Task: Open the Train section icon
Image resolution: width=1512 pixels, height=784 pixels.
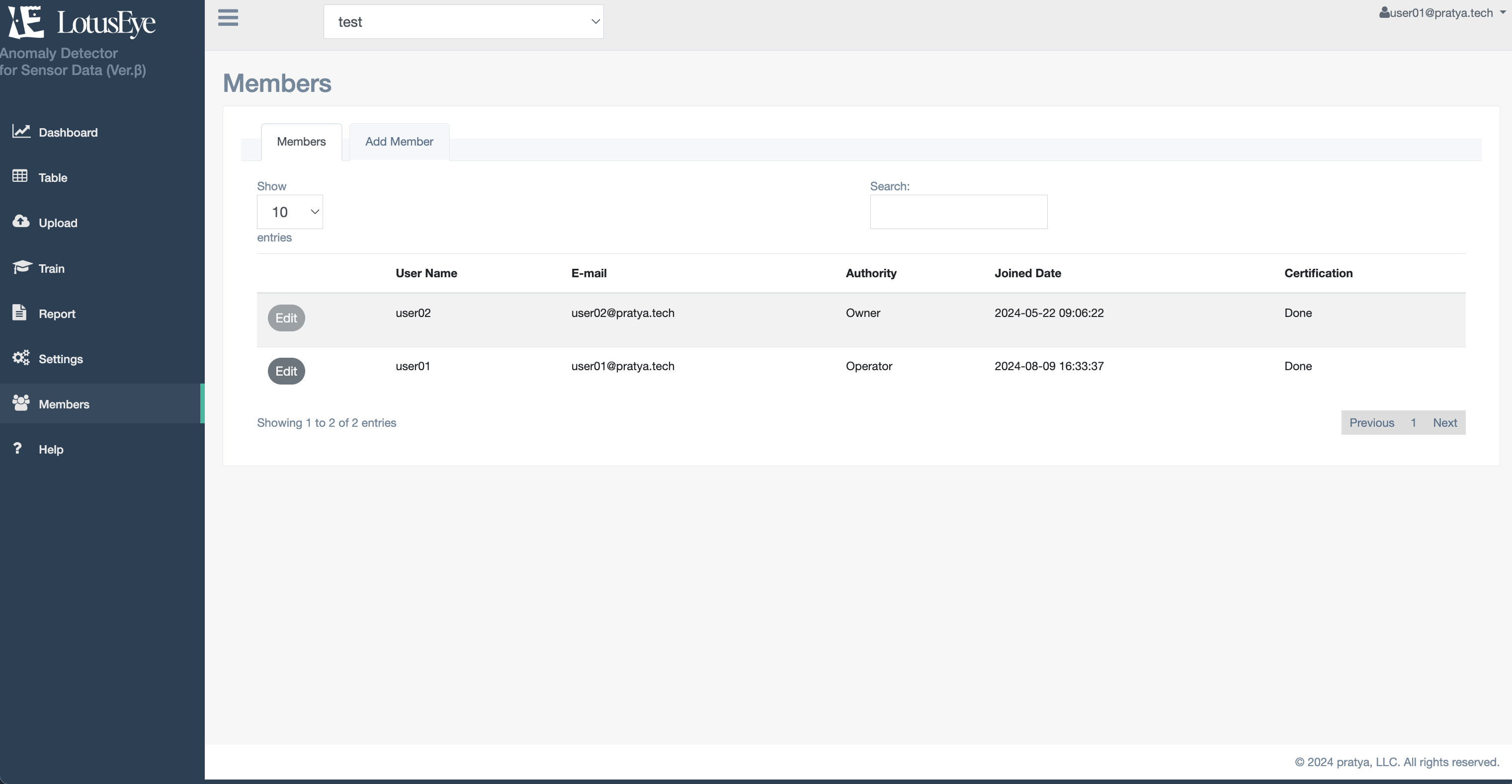Action: [x=22, y=268]
